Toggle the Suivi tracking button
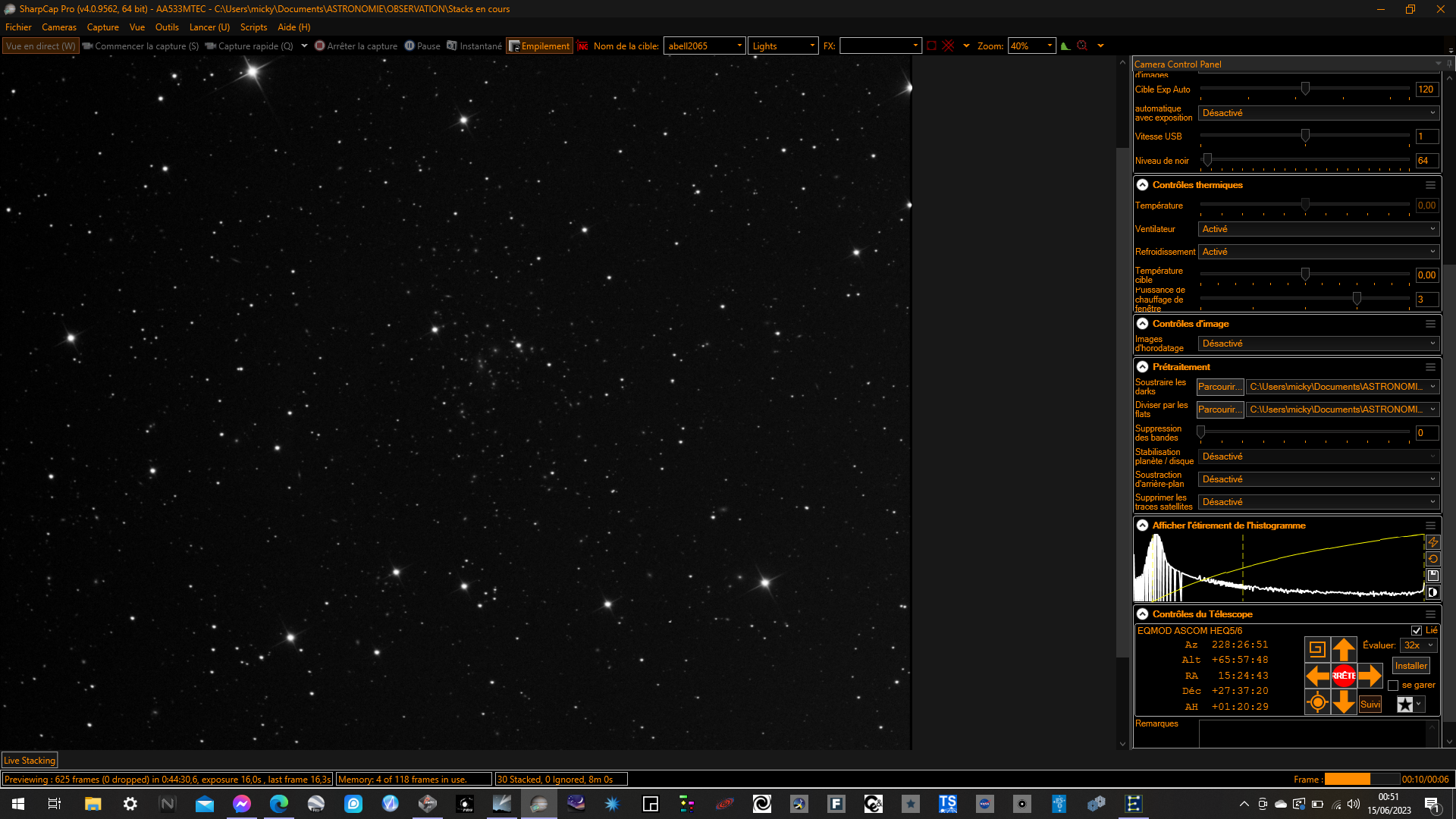Image resolution: width=1456 pixels, height=819 pixels. (1370, 704)
